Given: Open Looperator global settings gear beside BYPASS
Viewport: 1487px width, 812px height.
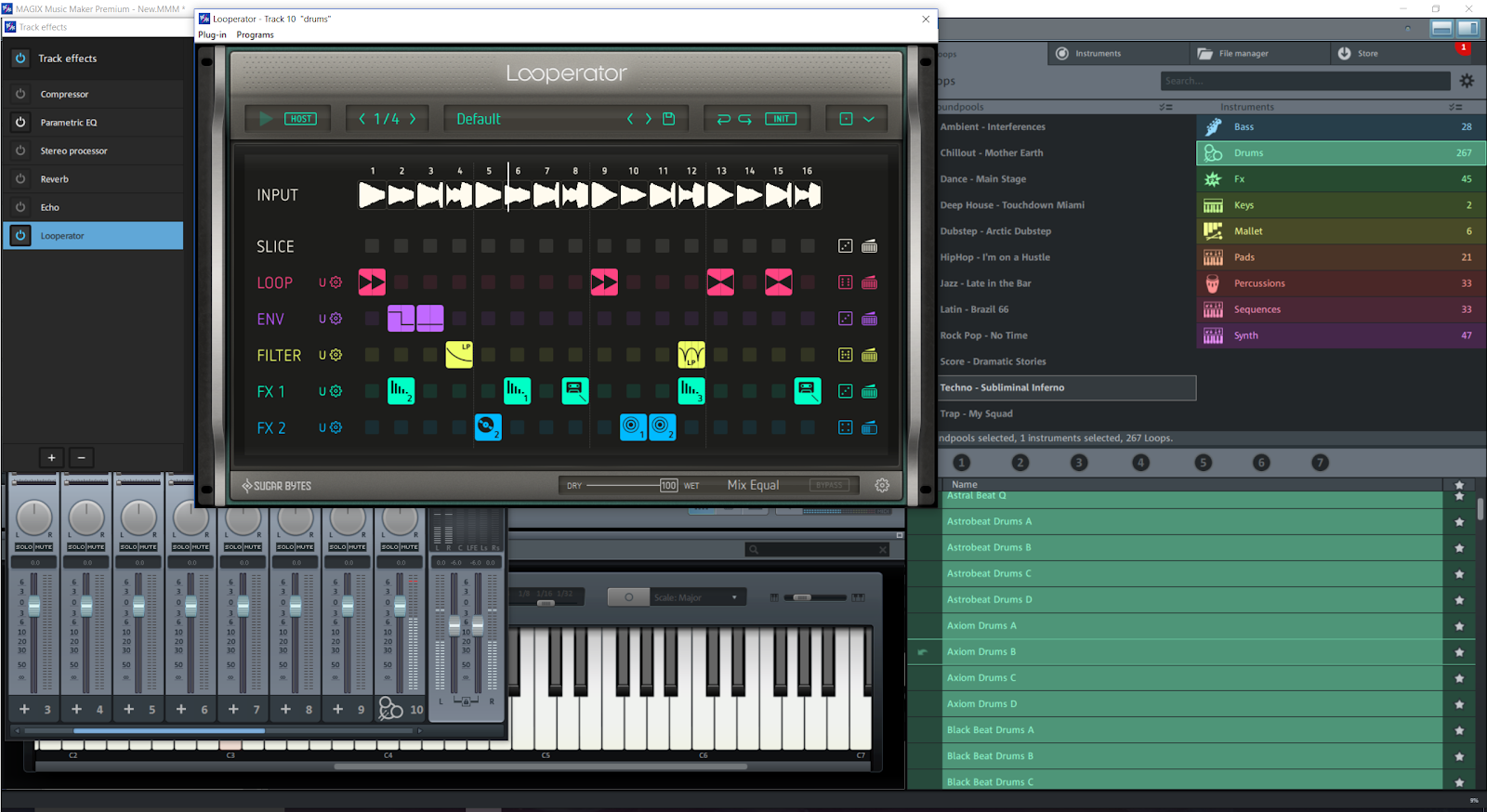Looking at the screenshot, I should (882, 485).
